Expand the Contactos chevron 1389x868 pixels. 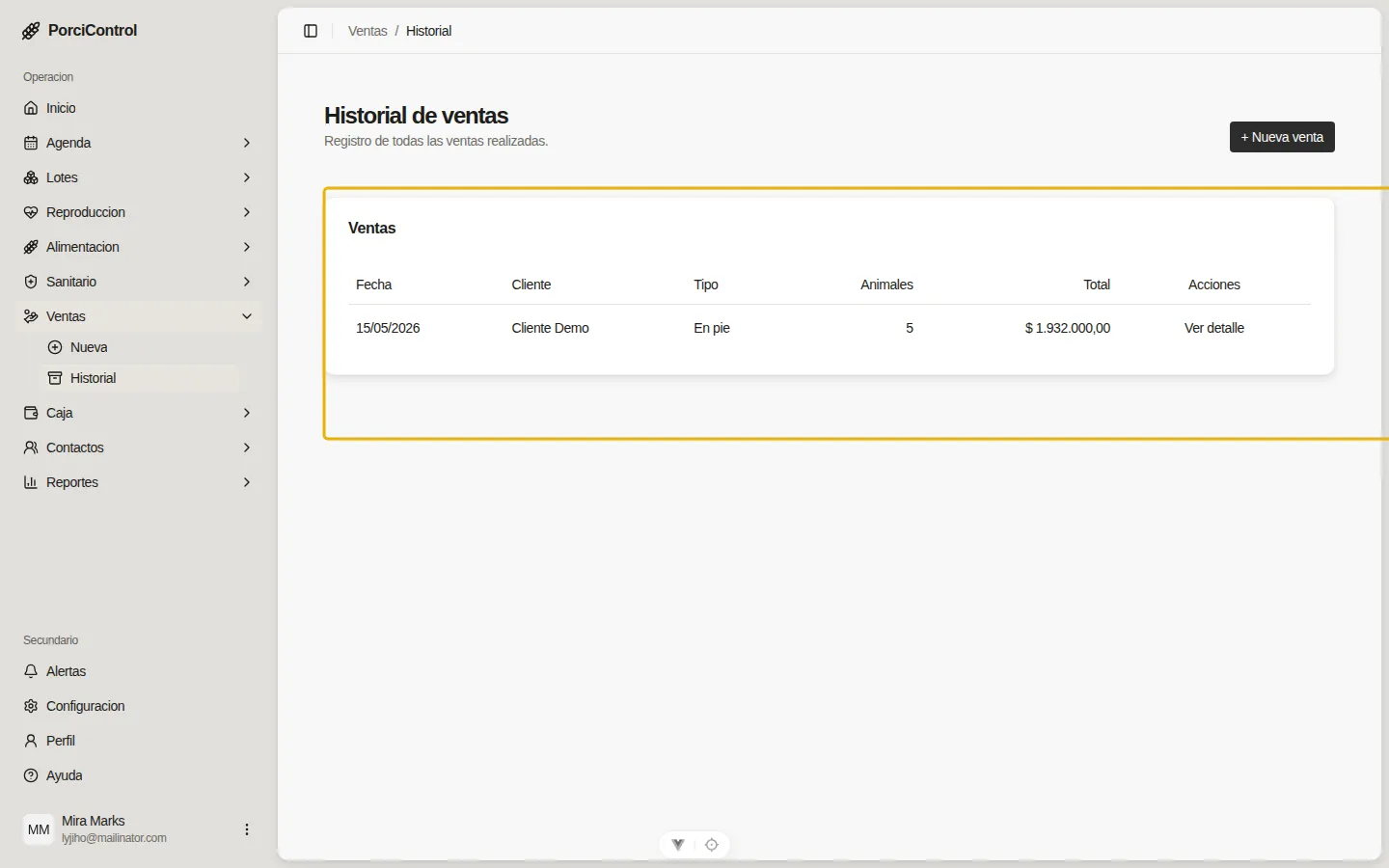click(x=247, y=448)
